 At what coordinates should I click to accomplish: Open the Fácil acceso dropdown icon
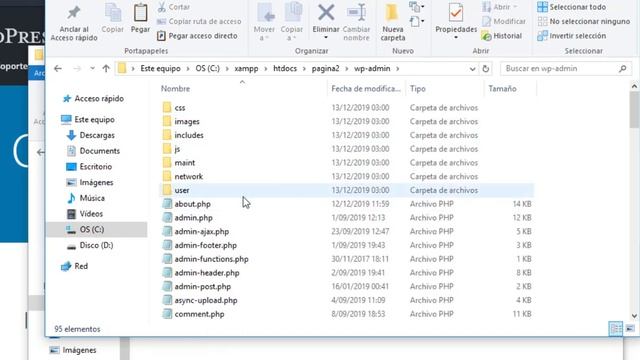417,21
